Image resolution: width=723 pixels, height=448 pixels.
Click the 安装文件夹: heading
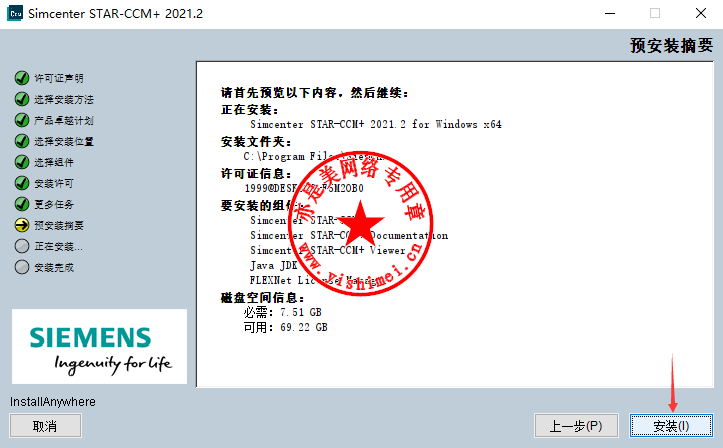tap(256, 141)
